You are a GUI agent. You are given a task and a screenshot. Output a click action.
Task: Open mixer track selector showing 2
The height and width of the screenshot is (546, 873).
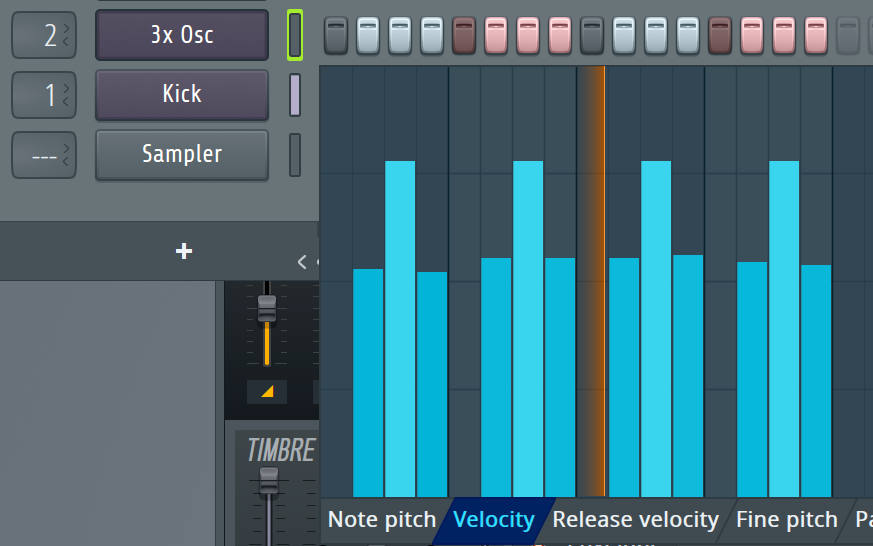44,35
